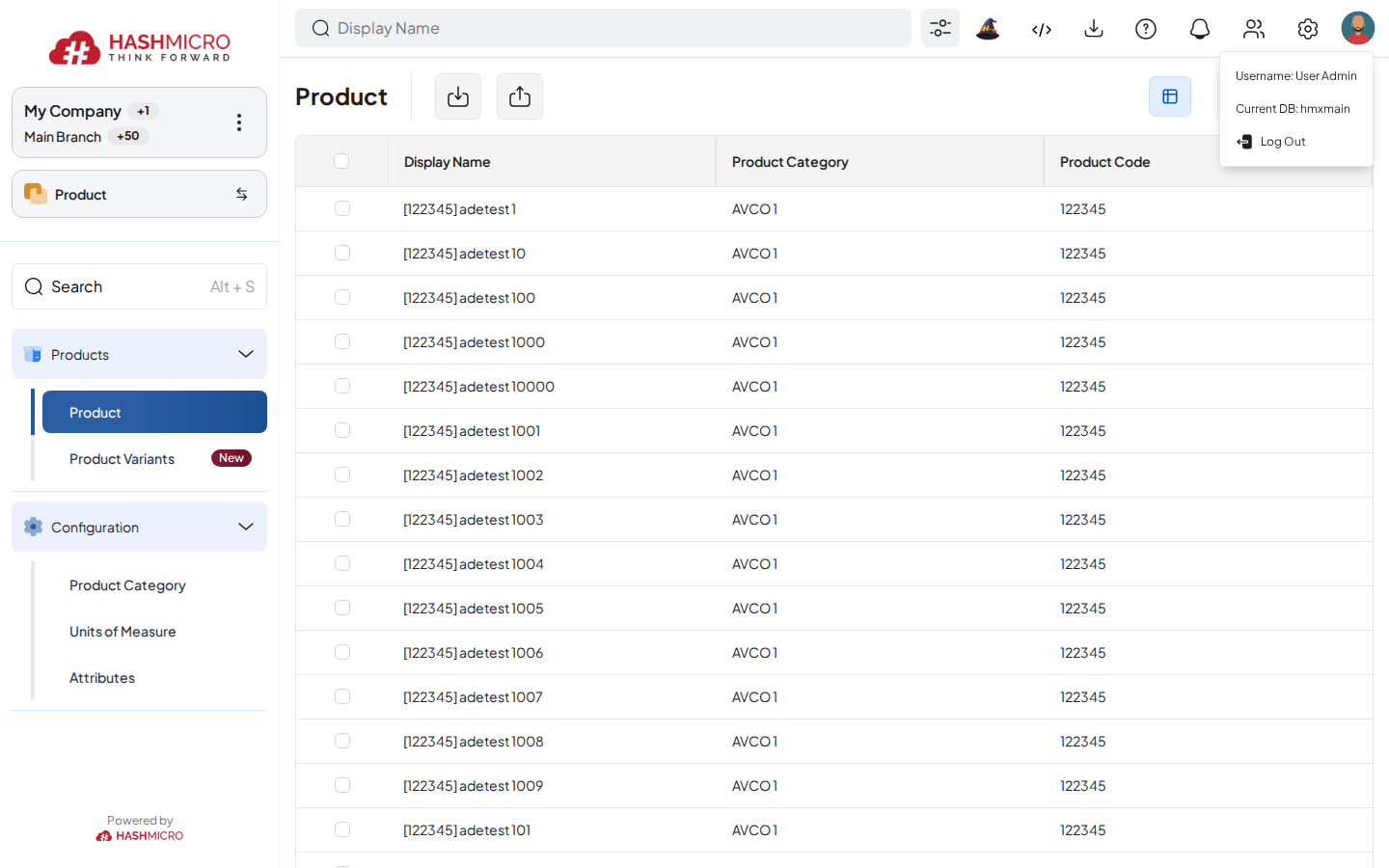Open the help question mark icon
The image size is (1389, 868).
[1146, 29]
